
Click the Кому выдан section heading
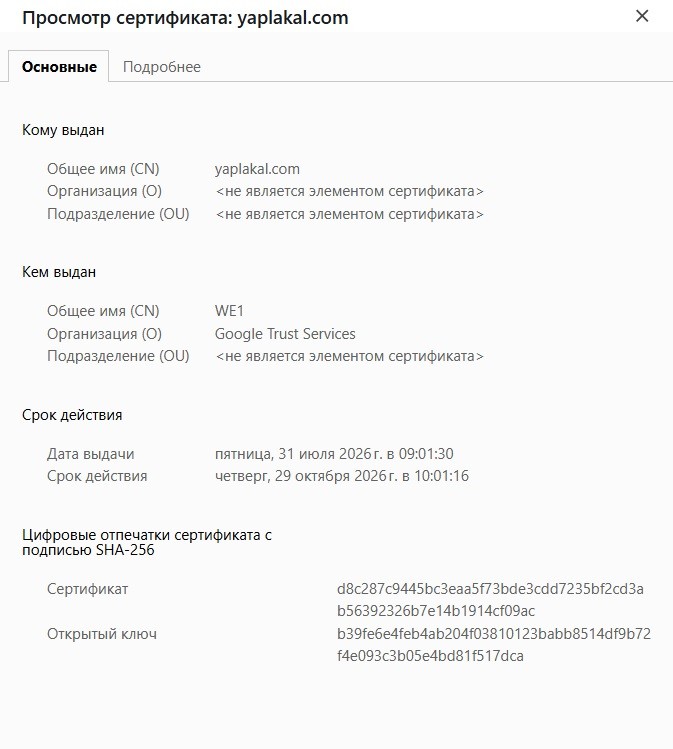tap(63, 130)
